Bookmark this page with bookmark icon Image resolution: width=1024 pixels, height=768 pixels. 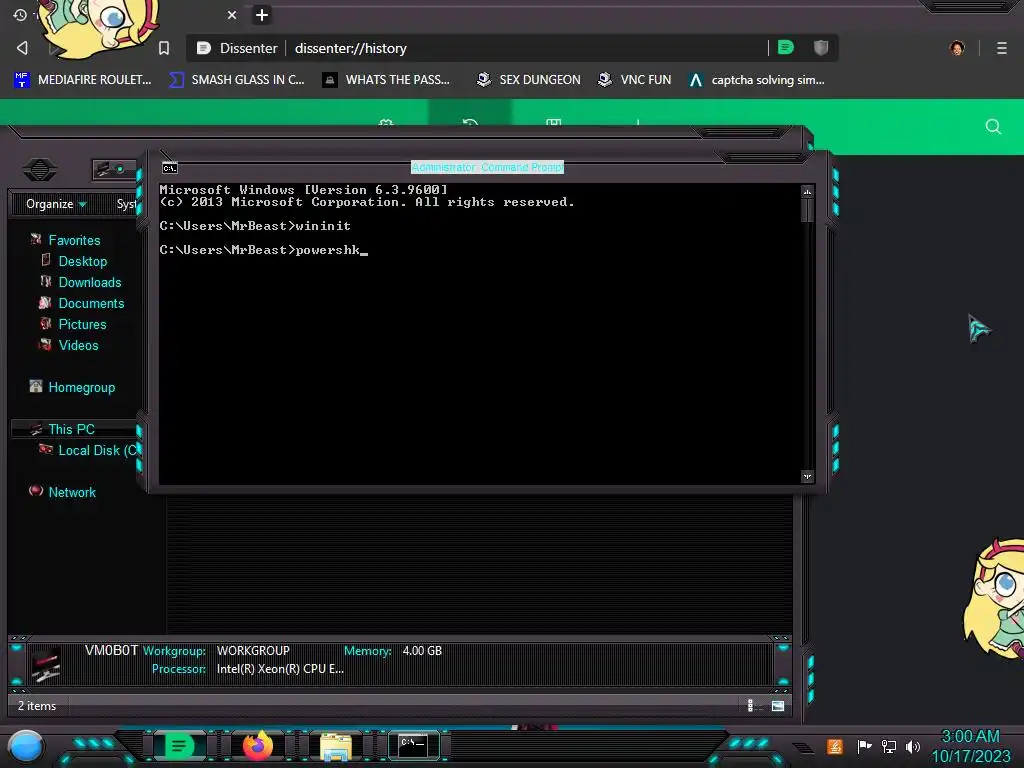[x=164, y=48]
